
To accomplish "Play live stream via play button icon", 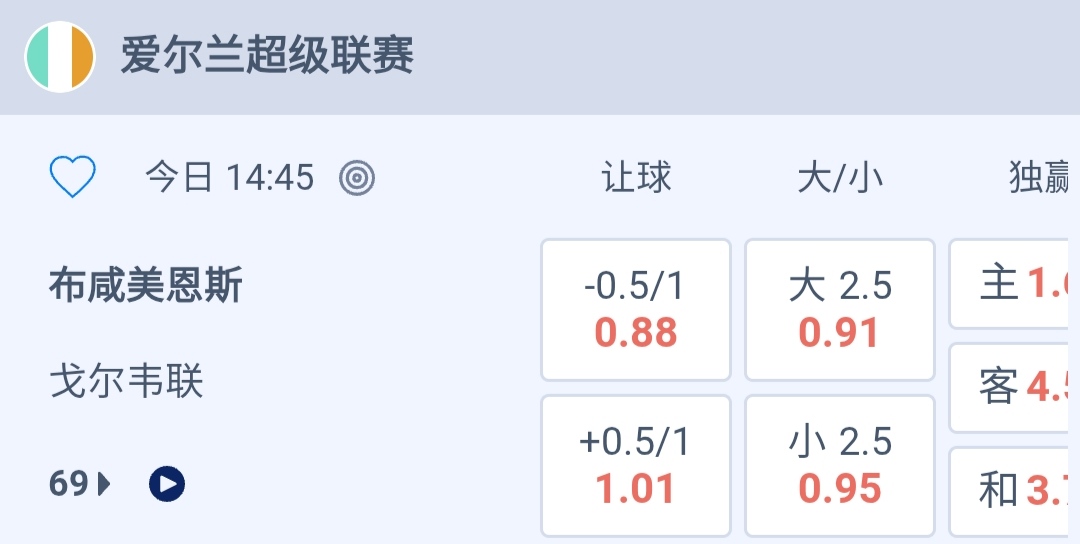I will click(167, 485).
